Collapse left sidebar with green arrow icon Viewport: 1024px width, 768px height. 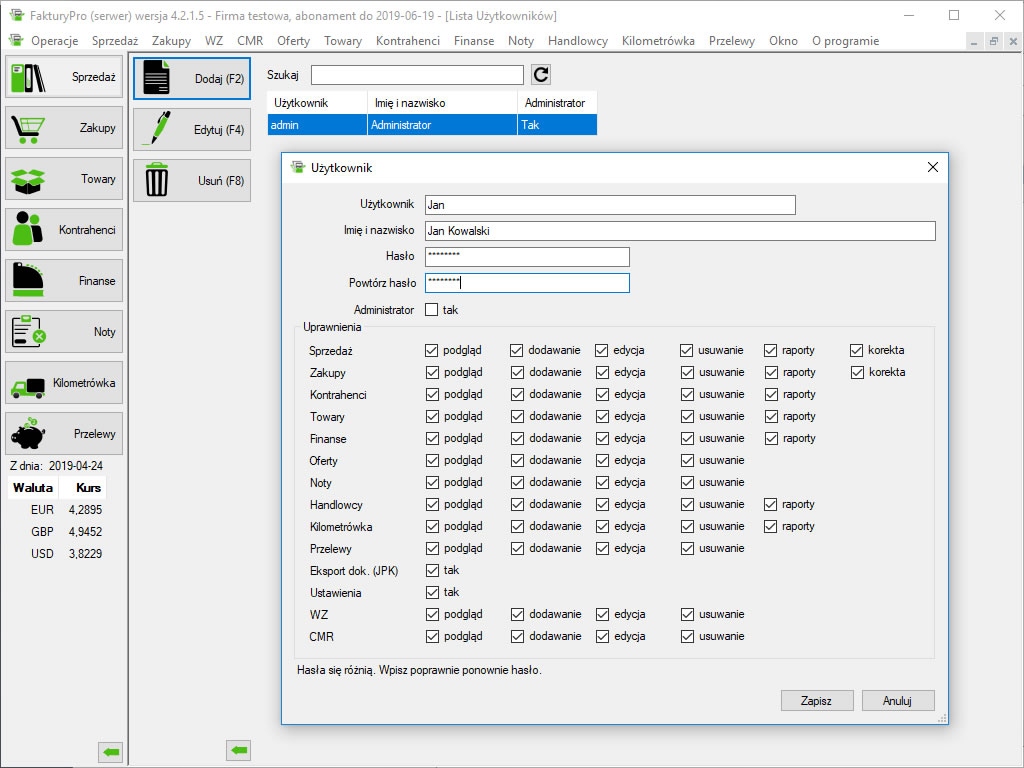pos(110,750)
